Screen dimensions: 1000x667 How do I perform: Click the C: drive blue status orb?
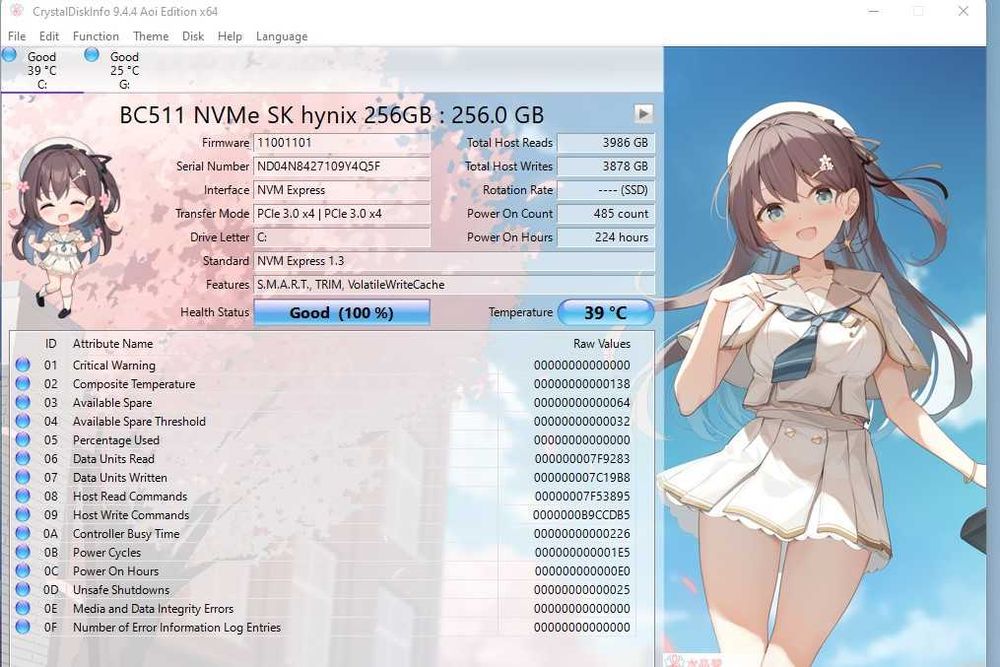(x=10, y=55)
